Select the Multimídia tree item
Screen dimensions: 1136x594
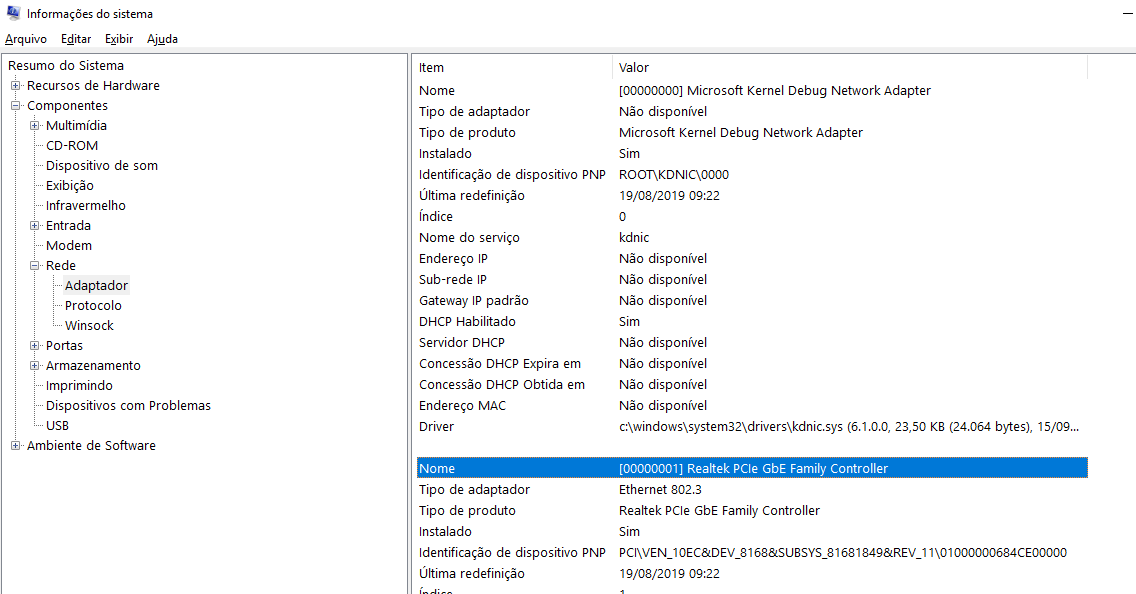coord(76,125)
